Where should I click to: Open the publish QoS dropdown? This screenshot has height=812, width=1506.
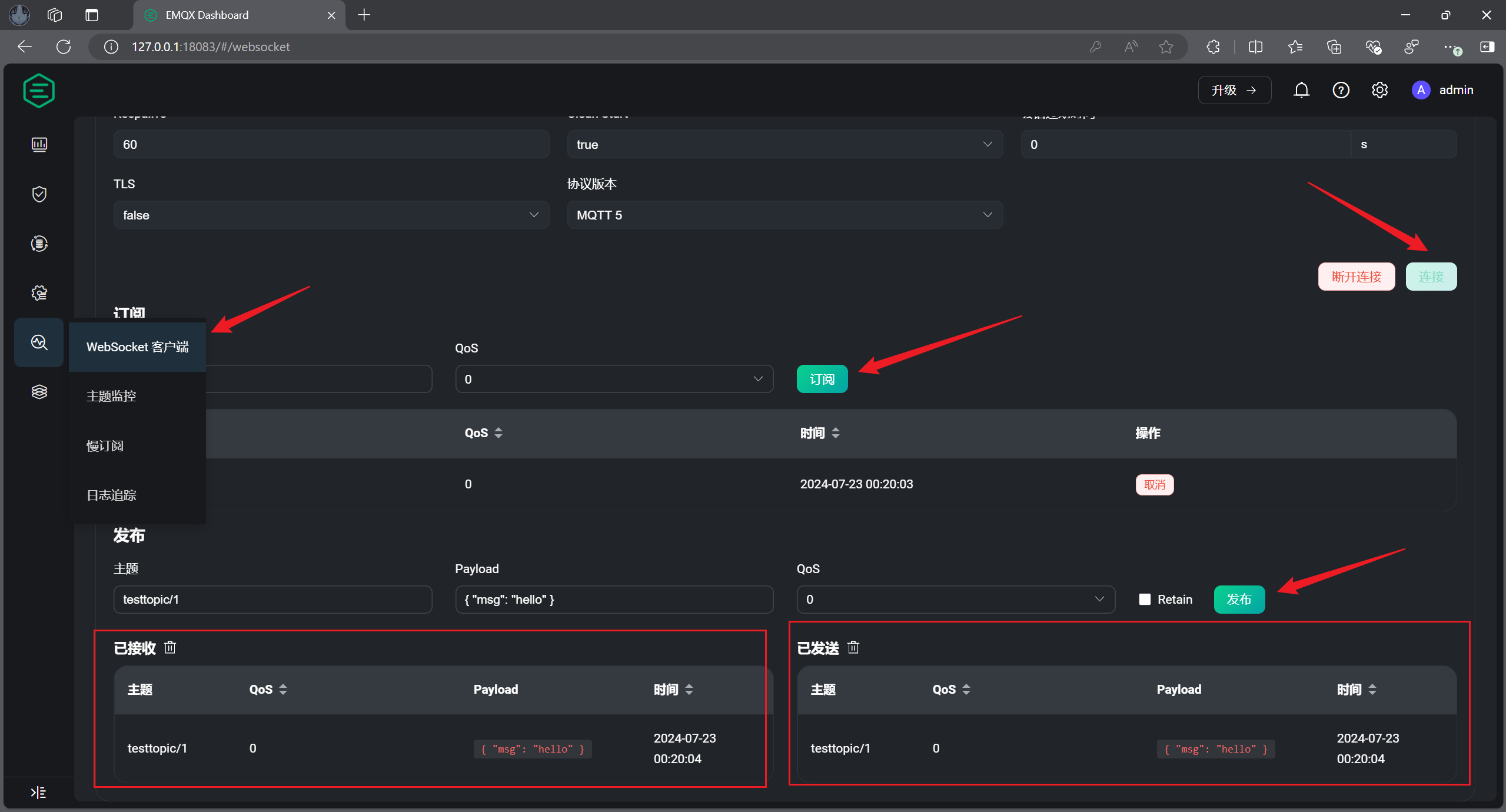click(956, 599)
